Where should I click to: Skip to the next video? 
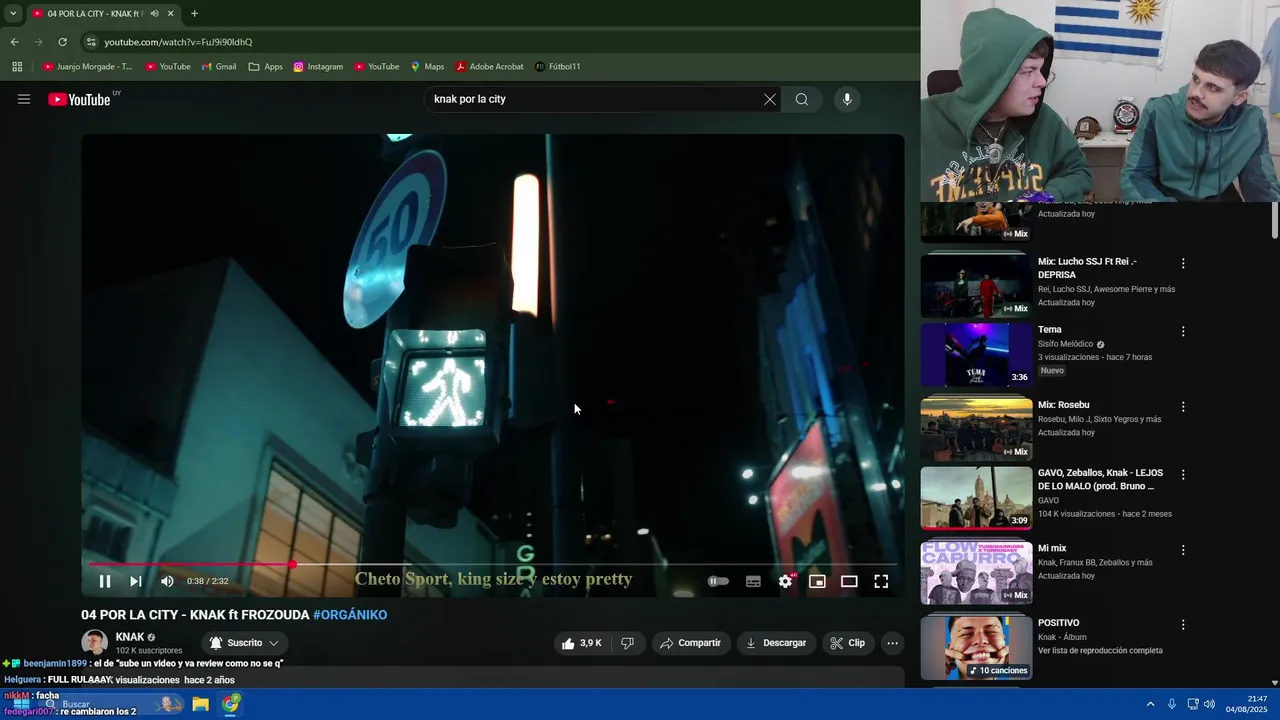point(136,581)
